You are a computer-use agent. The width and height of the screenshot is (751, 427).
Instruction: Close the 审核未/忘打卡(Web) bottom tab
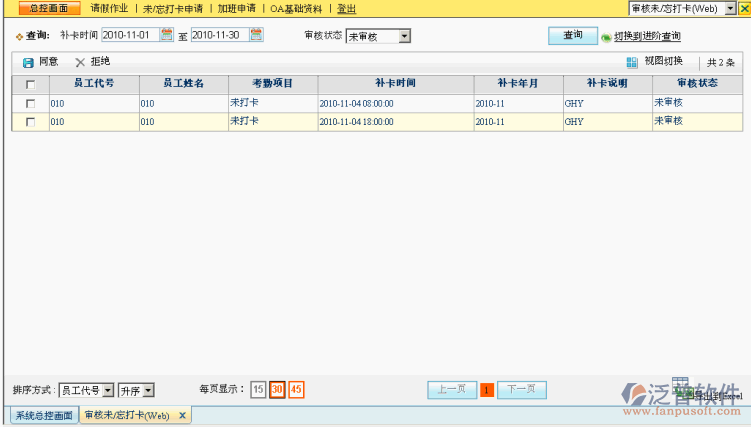click(x=182, y=415)
